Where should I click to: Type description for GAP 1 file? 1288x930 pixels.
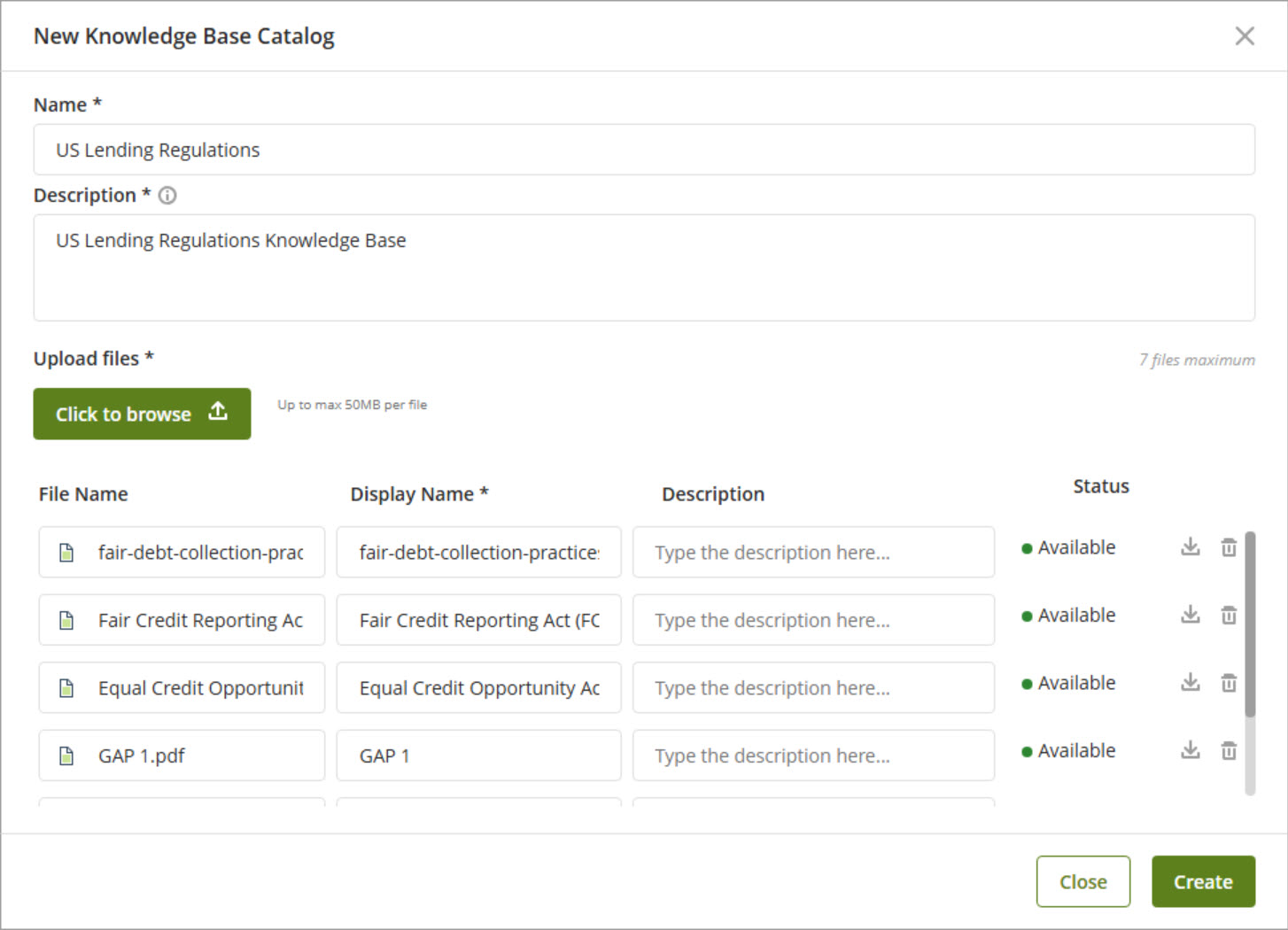point(812,756)
